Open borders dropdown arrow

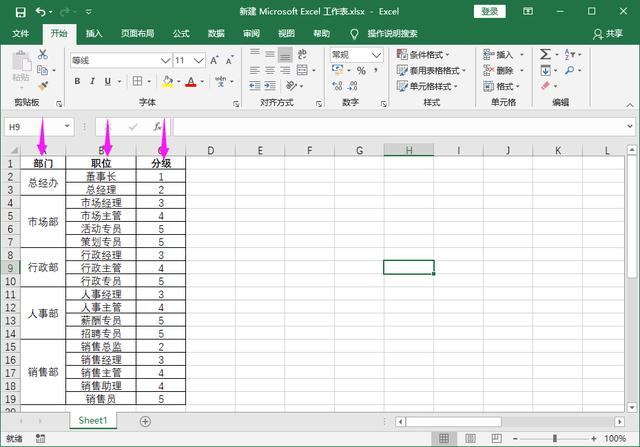149,82
